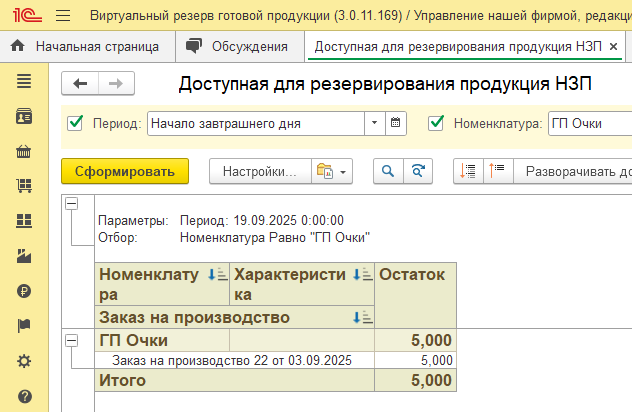Open report variants dropdown next to Настройки

pyautogui.click(x=332, y=171)
